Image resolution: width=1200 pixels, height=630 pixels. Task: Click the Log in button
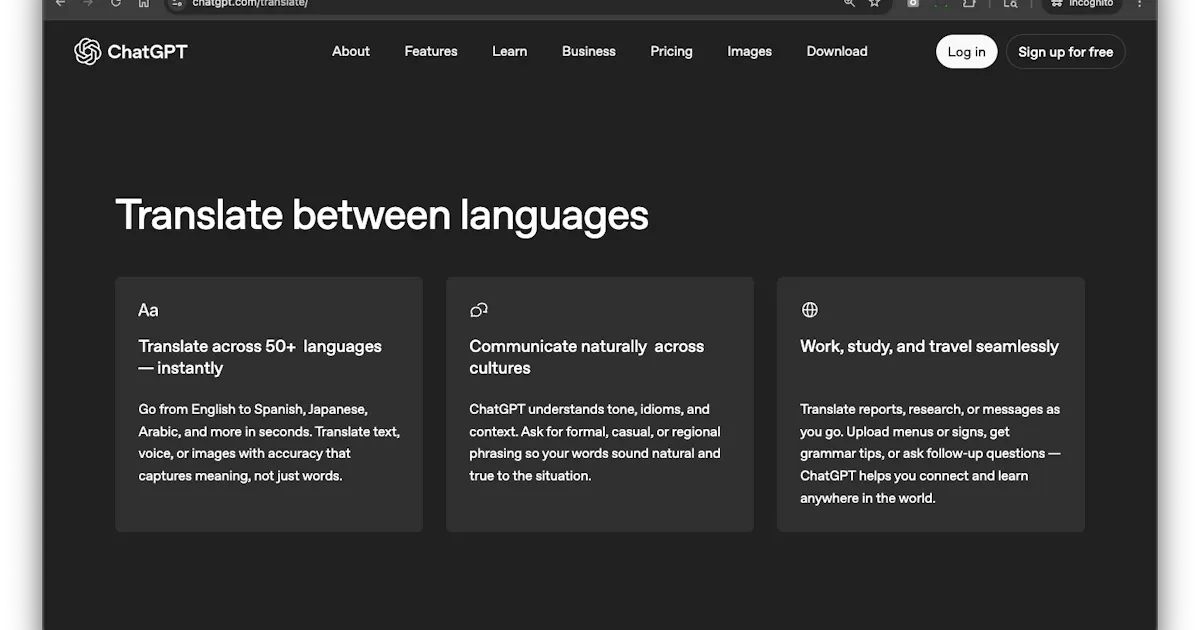tap(966, 52)
